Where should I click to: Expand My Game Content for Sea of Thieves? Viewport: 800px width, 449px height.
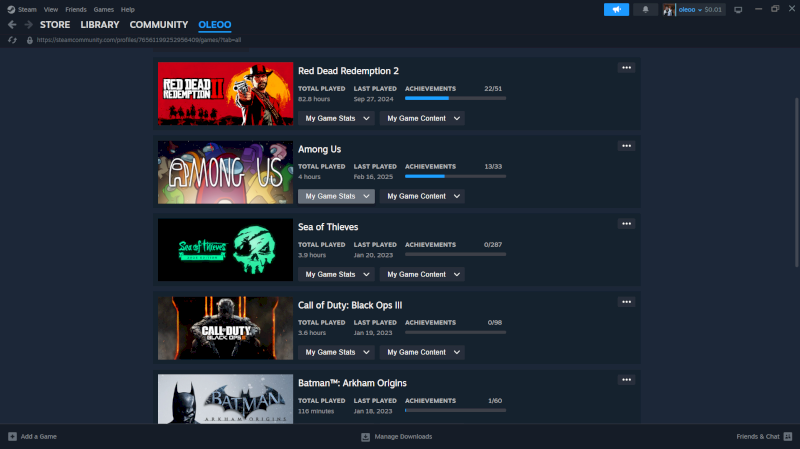[x=422, y=274]
